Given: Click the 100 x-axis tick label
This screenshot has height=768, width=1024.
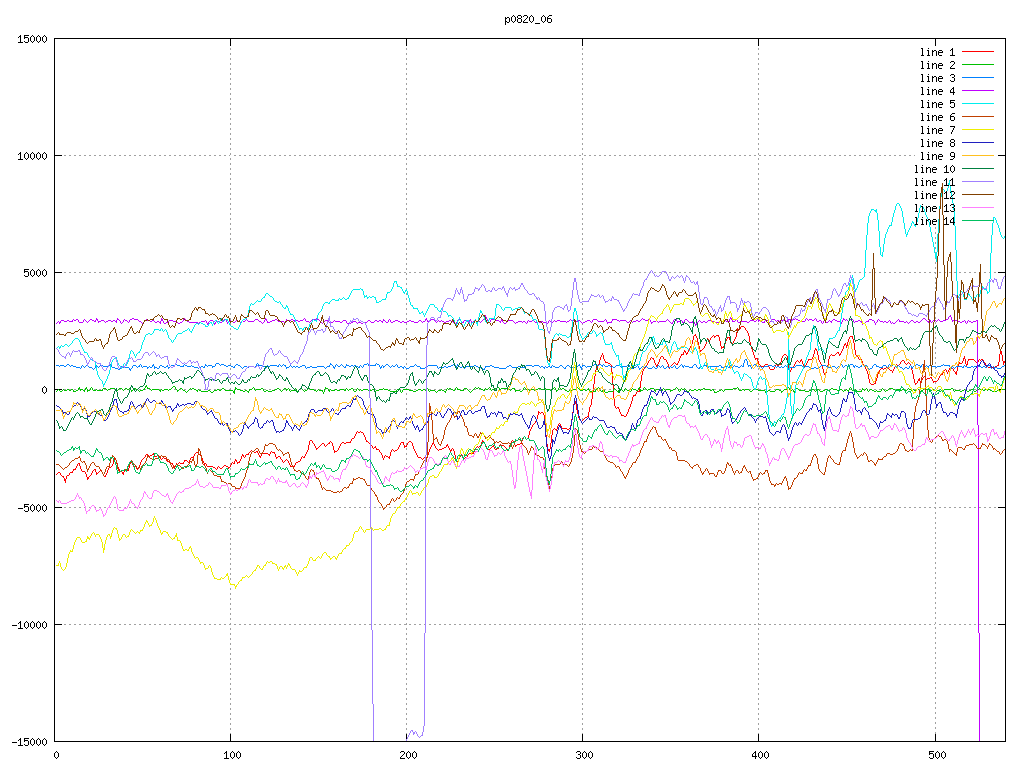Looking at the screenshot, I should tap(231, 756).
